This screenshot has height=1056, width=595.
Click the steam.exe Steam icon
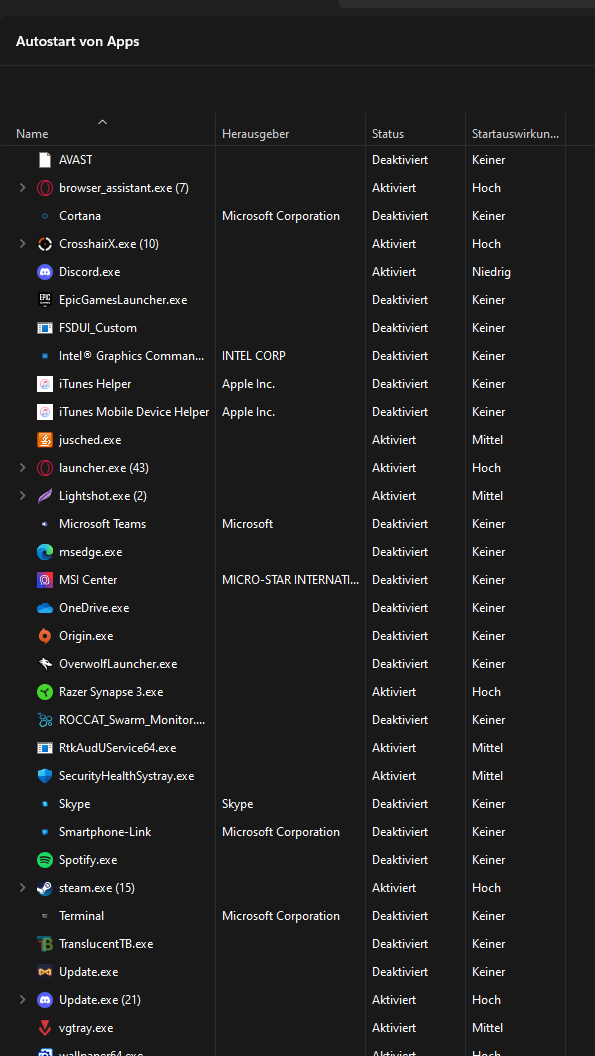point(44,888)
